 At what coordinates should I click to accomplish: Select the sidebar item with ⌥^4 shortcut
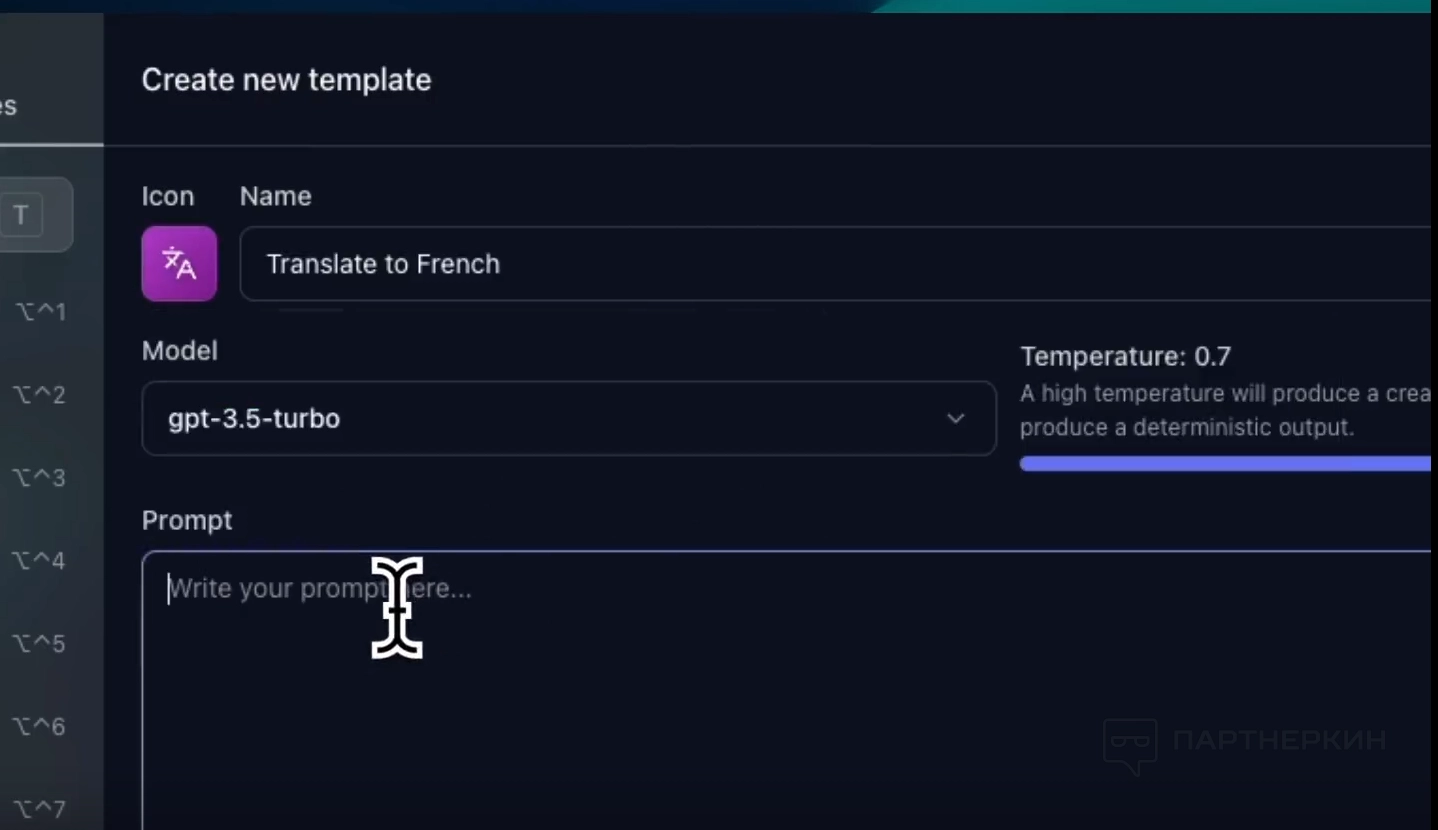pyautogui.click(x=40, y=561)
